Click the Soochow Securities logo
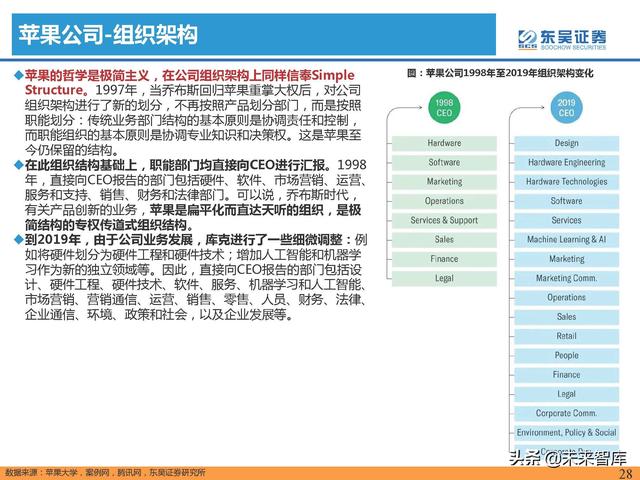640x480 pixels. point(562,40)
